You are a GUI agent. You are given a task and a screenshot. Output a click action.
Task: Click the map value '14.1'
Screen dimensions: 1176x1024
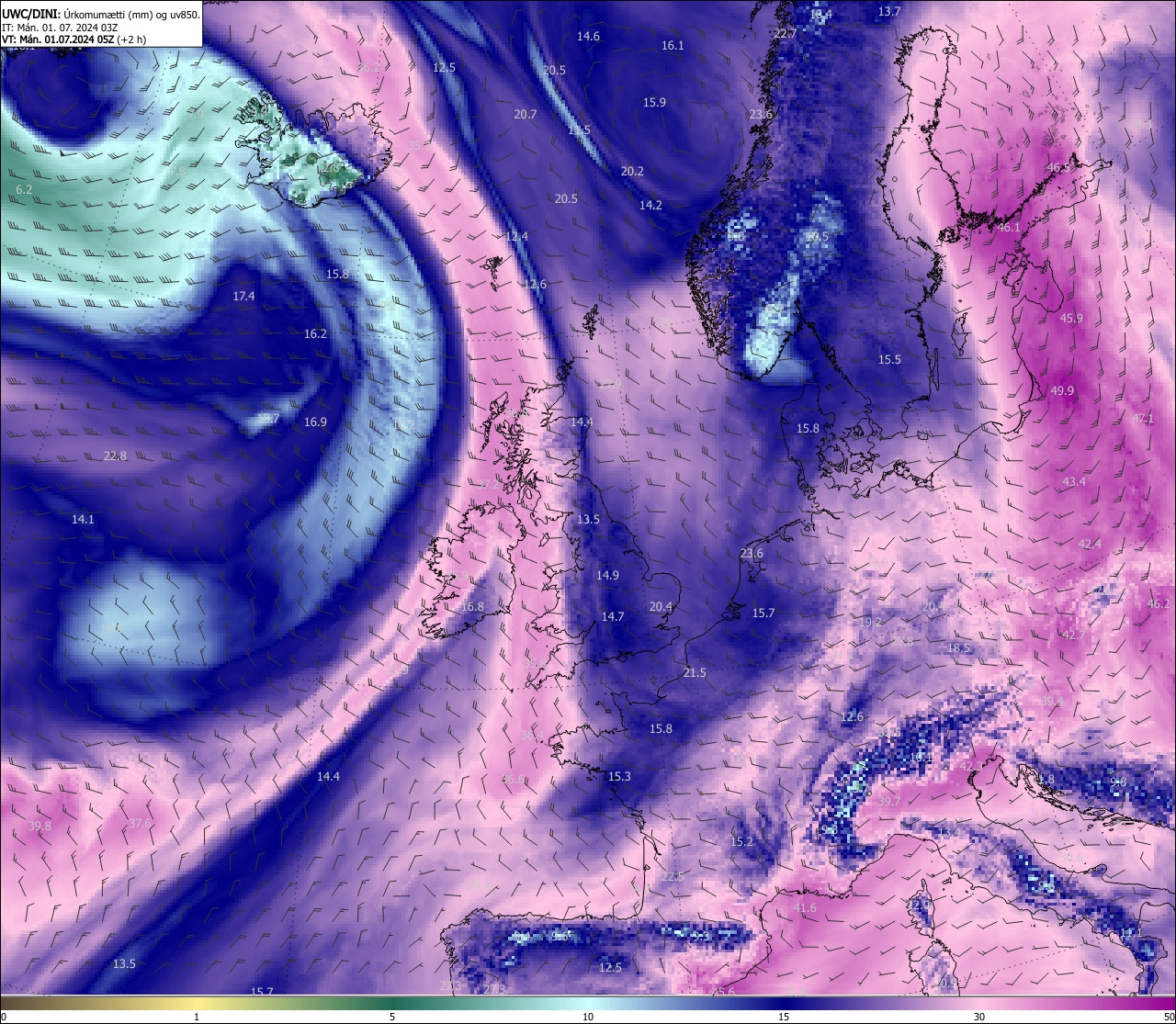(83, 520)
